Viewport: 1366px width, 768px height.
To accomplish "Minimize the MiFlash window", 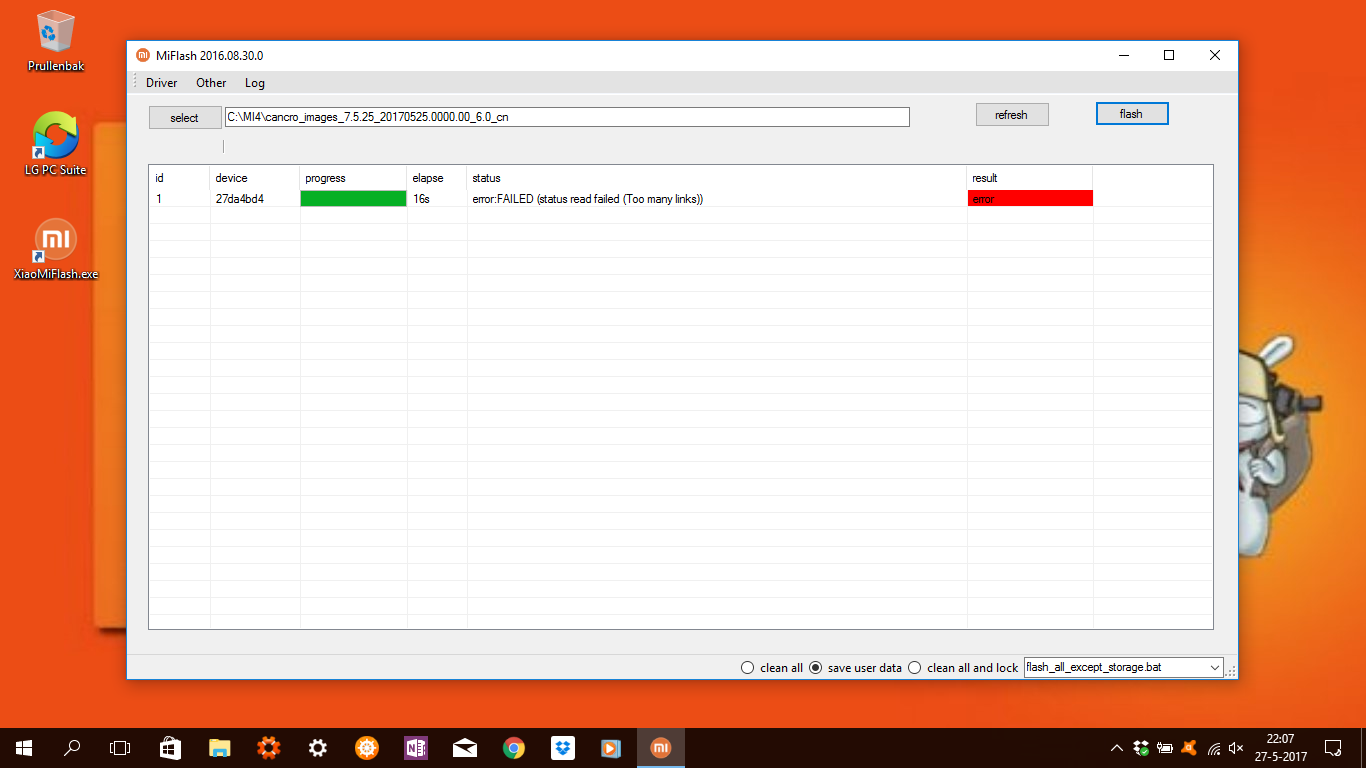I will (x=1123, y=56).
